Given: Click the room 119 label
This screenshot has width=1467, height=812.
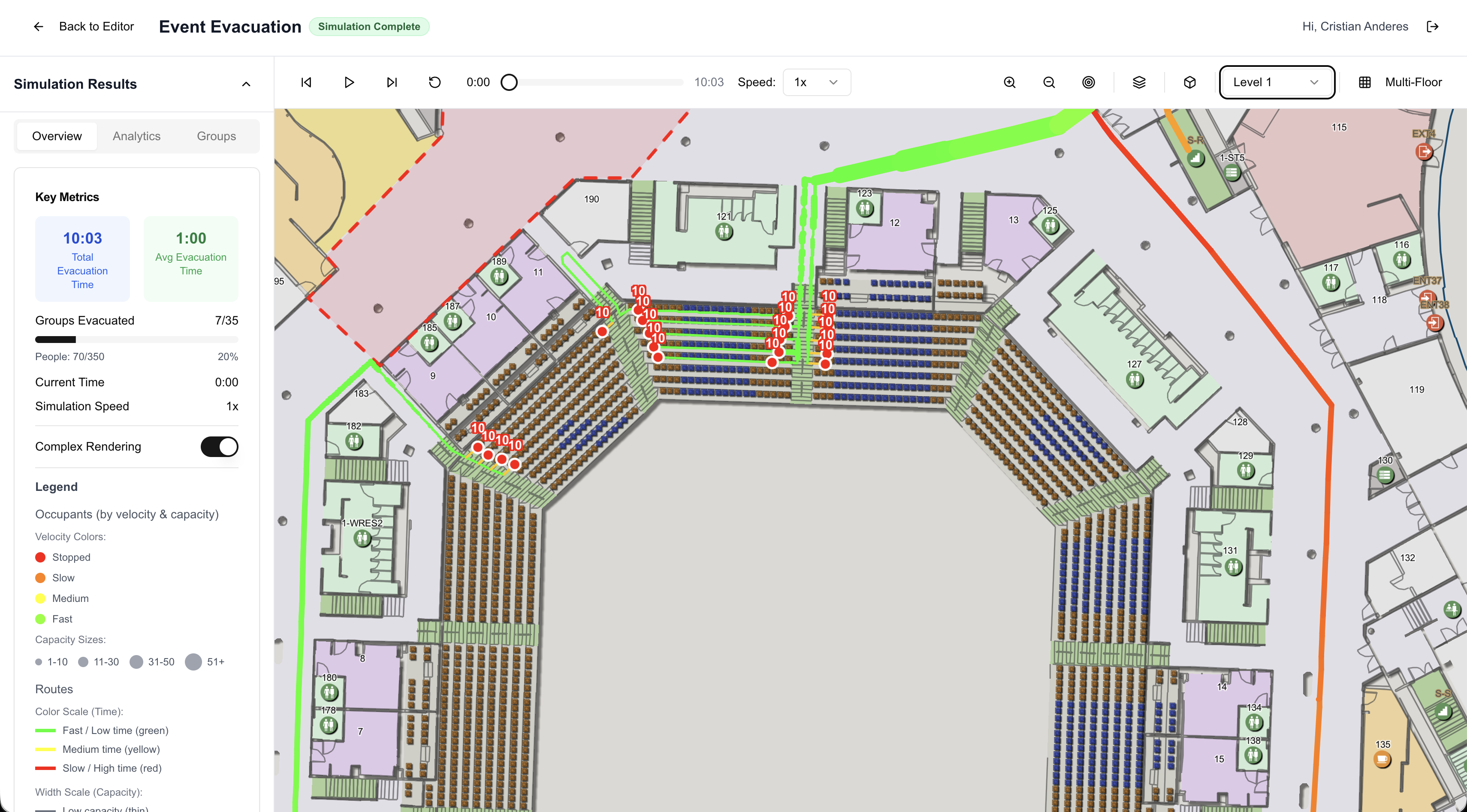Looking at the screenshot, I should pos(1416,390).
